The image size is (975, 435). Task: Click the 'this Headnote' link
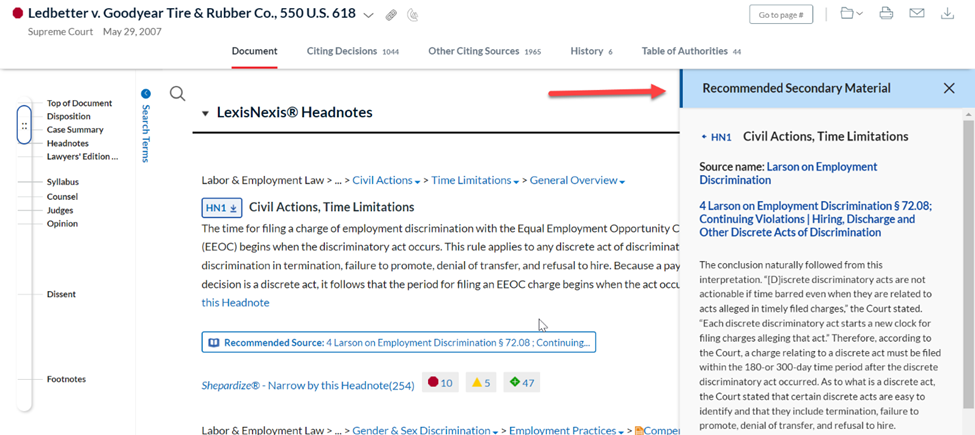[x=236, y=303]
